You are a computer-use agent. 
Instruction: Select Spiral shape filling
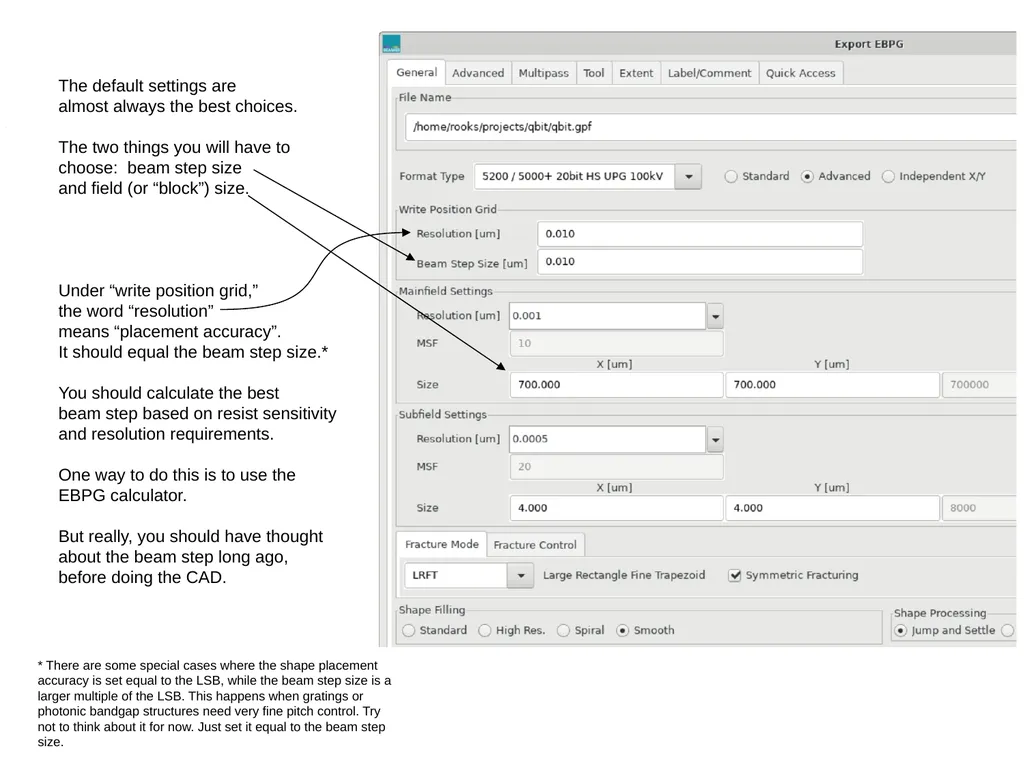click(x=563, y=630)
